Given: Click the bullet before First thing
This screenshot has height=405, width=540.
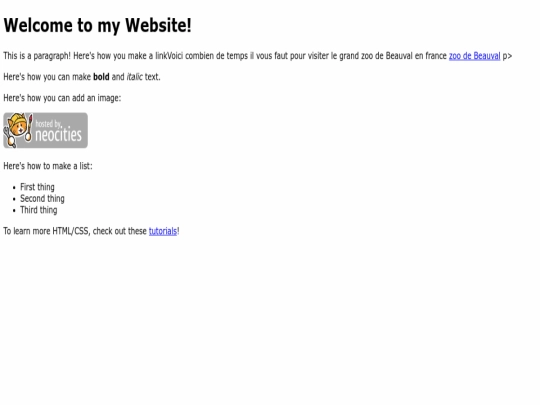Looking at the screenshot, I should [x=14, y=188].
